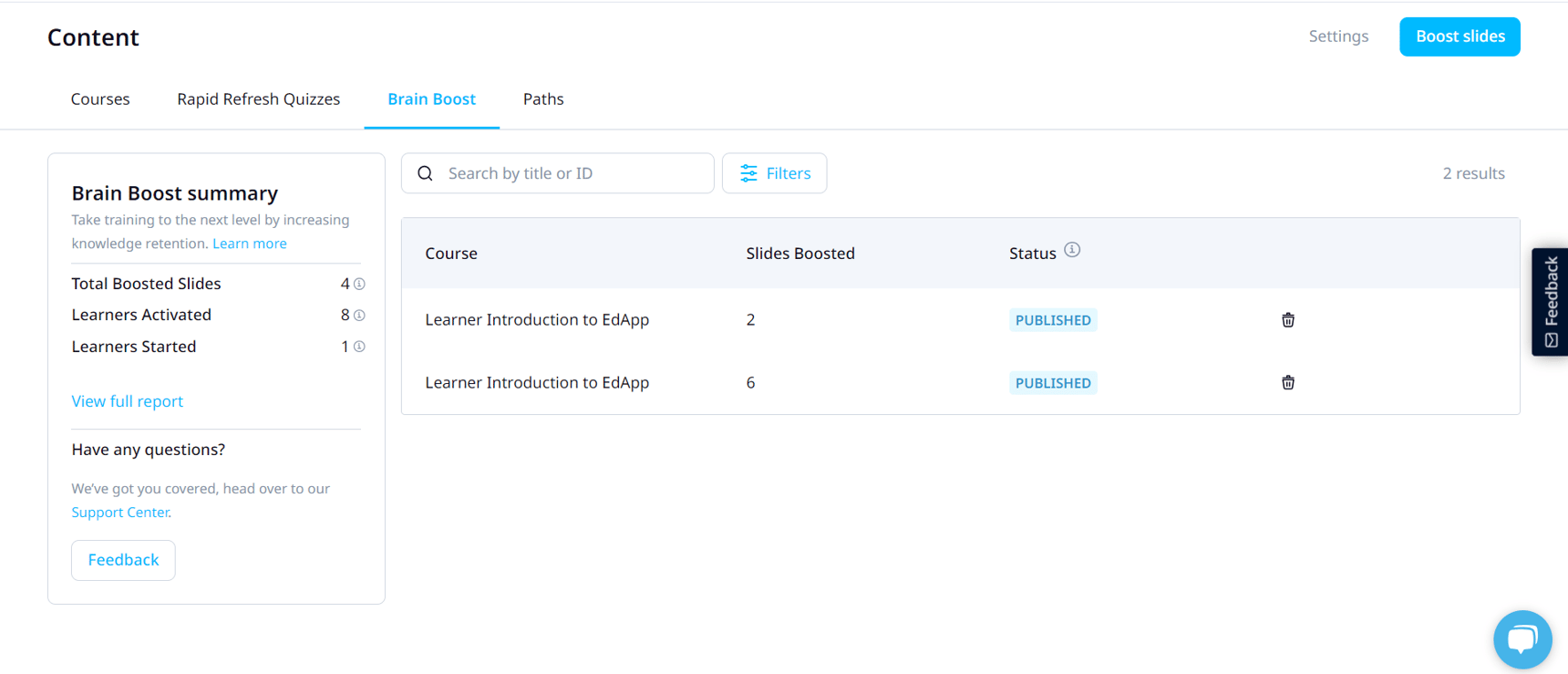Visit the Support Center link
Image resolution: width=1568 pixels, height=674 pixels.
click(x=120, y=513)
